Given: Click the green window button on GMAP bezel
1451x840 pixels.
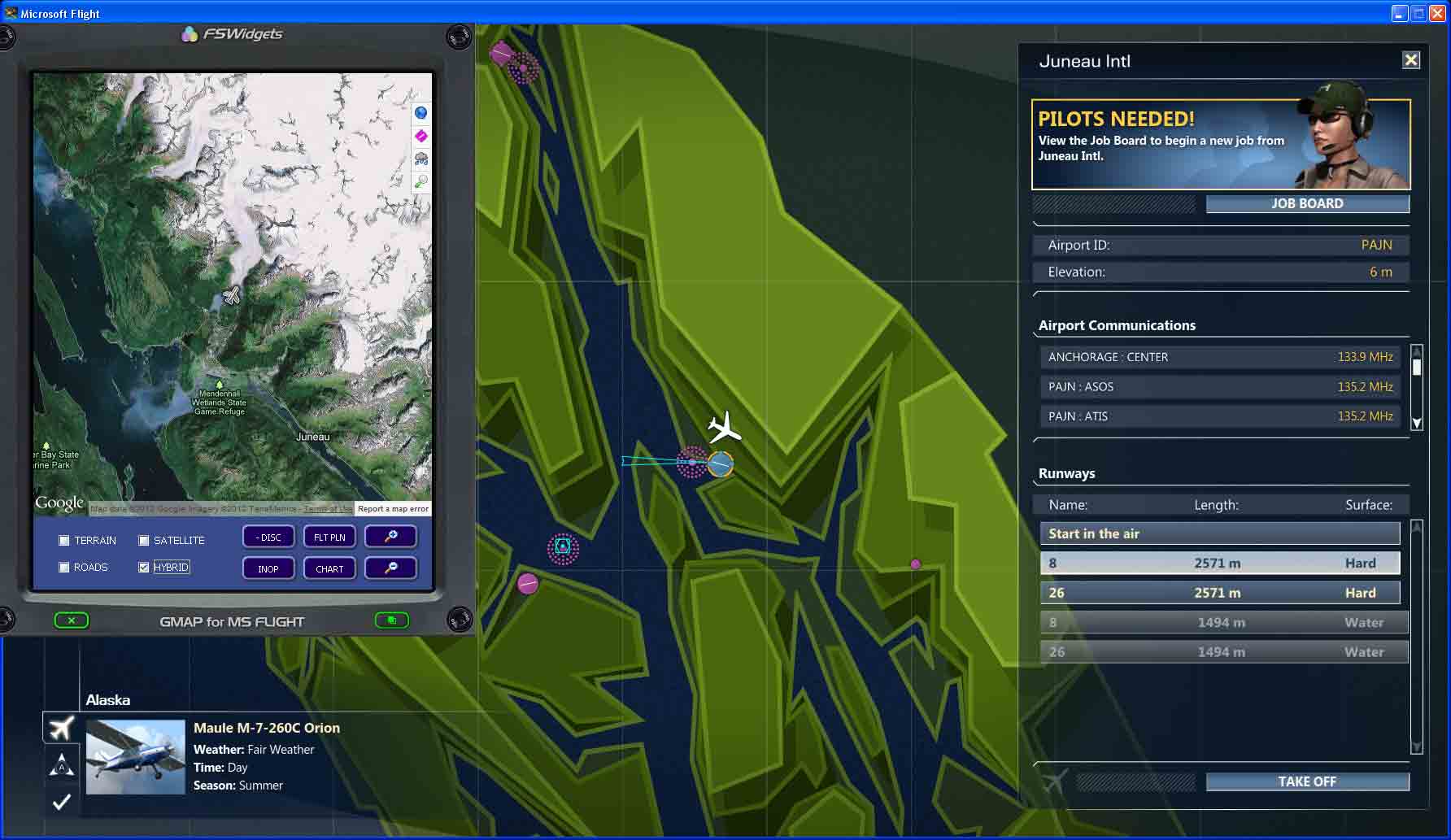Looking at the screenshot, I should coord(392,620).
